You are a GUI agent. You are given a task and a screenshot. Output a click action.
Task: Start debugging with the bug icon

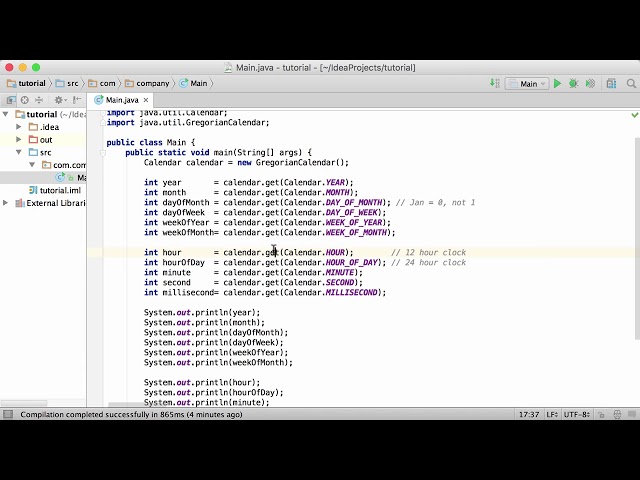573,84
